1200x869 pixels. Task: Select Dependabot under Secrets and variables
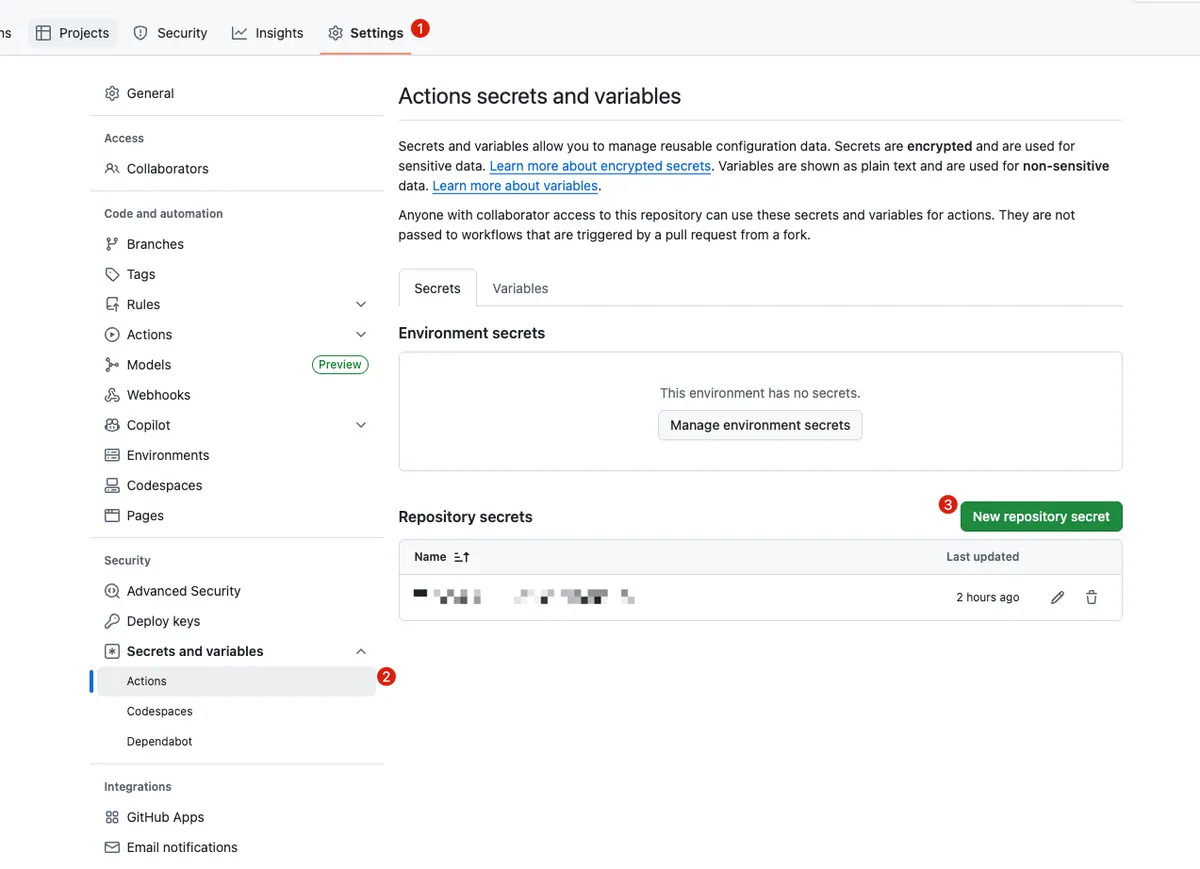tap(159, 741)
